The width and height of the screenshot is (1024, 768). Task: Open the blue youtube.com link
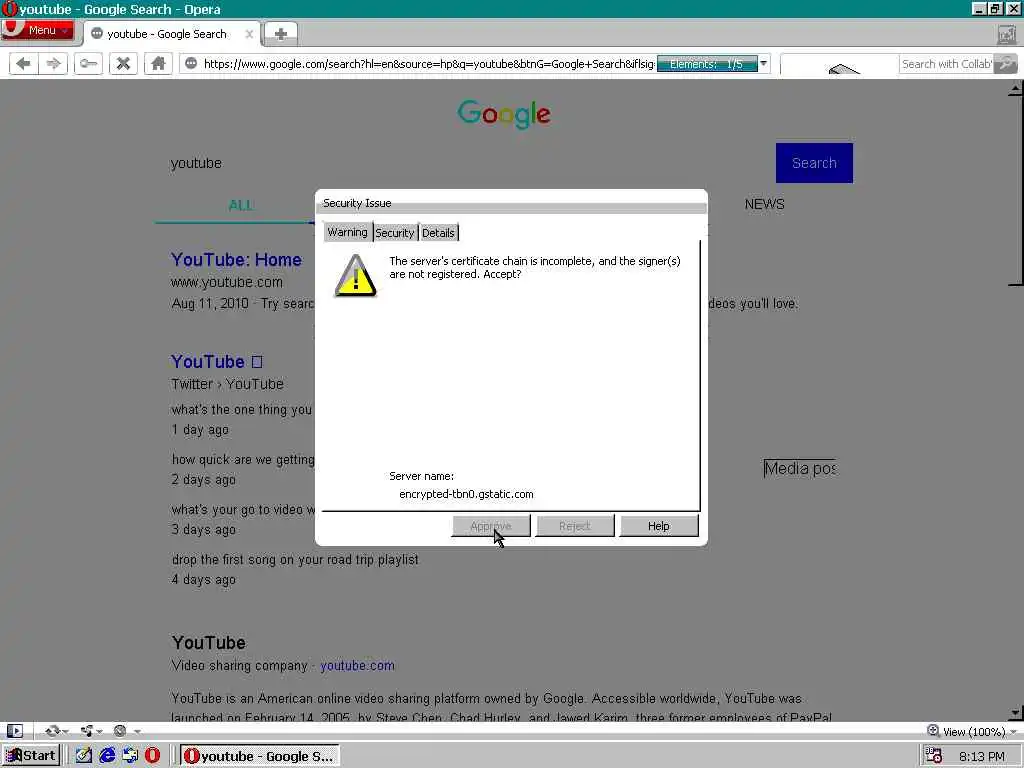[357, 665]
